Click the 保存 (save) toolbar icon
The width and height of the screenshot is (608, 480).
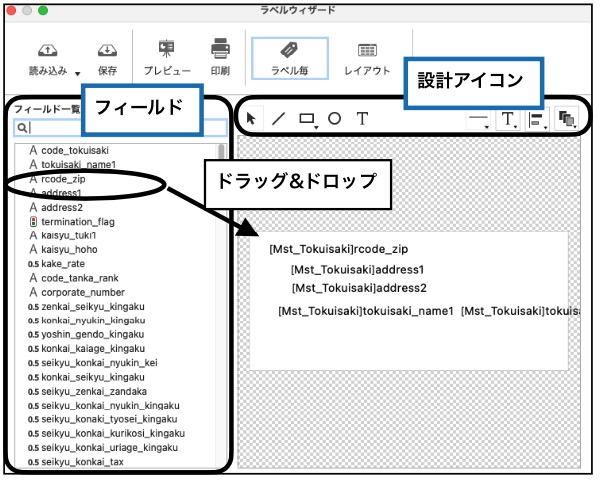coord(106,50)
